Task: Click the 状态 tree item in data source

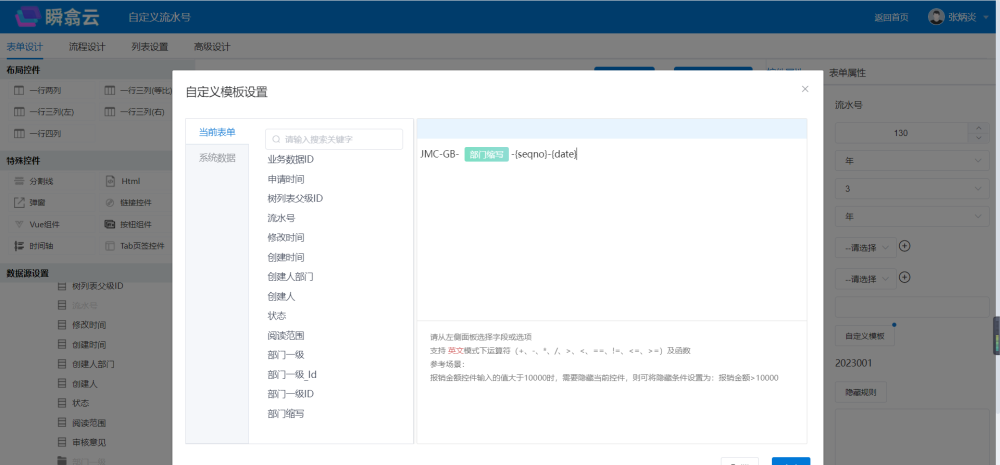Action: tap(80, 403)
